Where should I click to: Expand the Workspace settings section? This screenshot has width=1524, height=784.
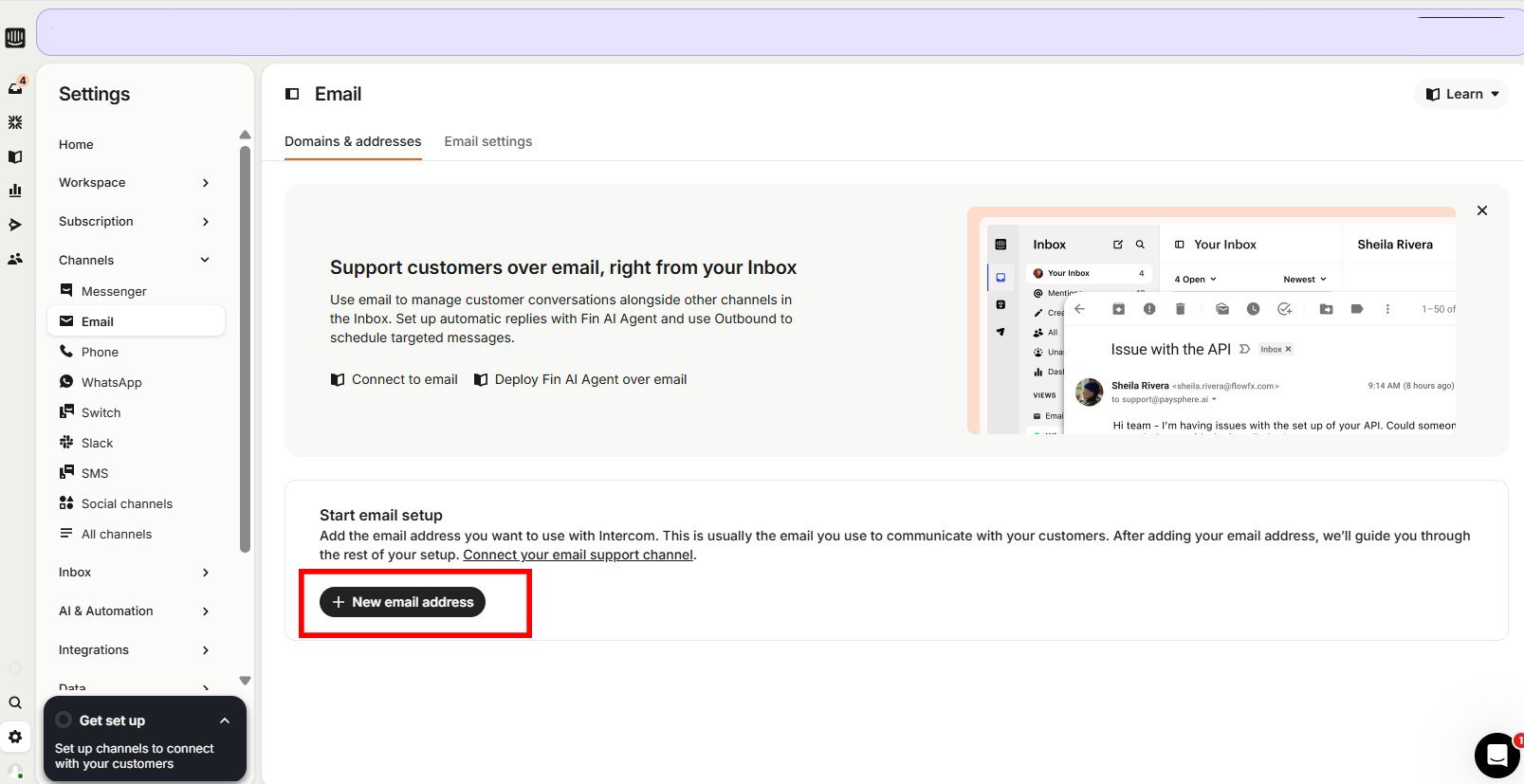click(134, 183)
